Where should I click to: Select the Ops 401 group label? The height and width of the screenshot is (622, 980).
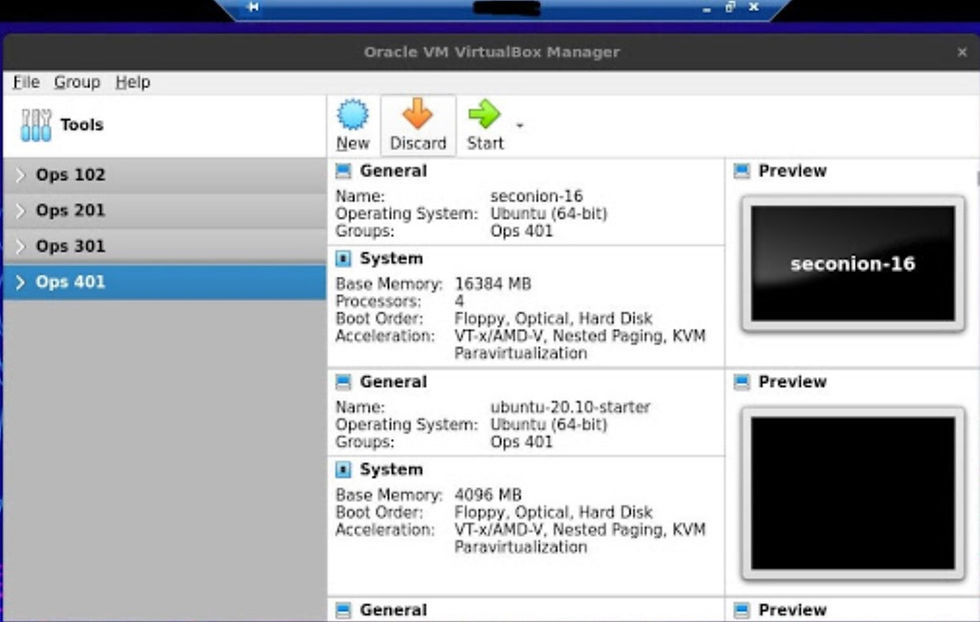[71, 282]
